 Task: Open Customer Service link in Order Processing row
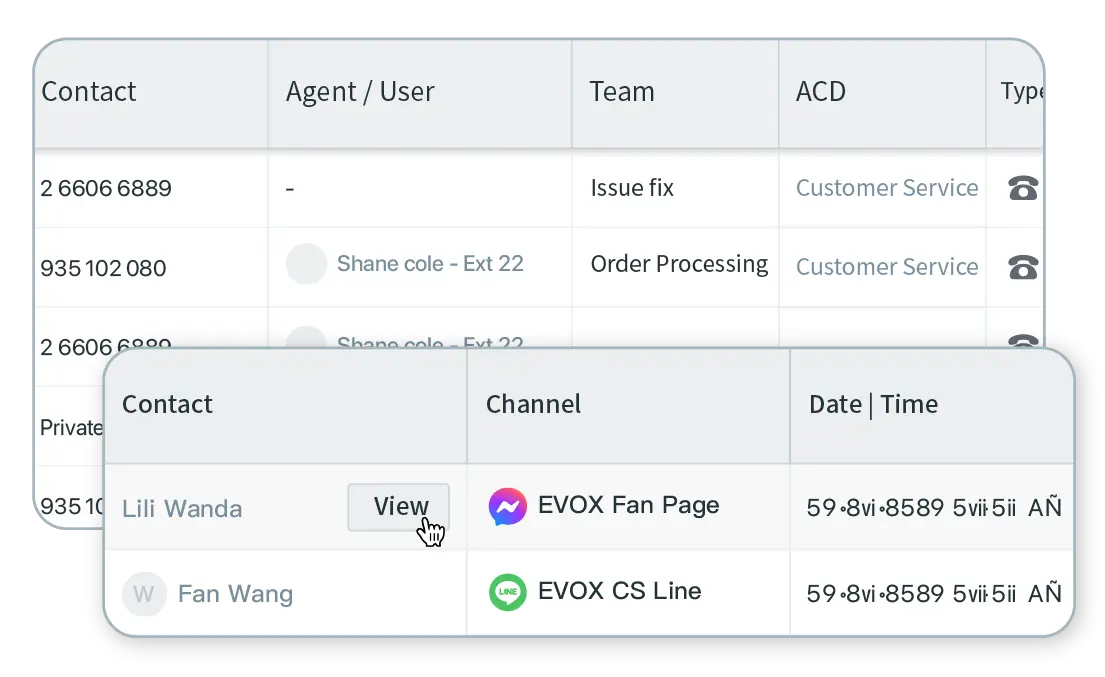[887, 267]
